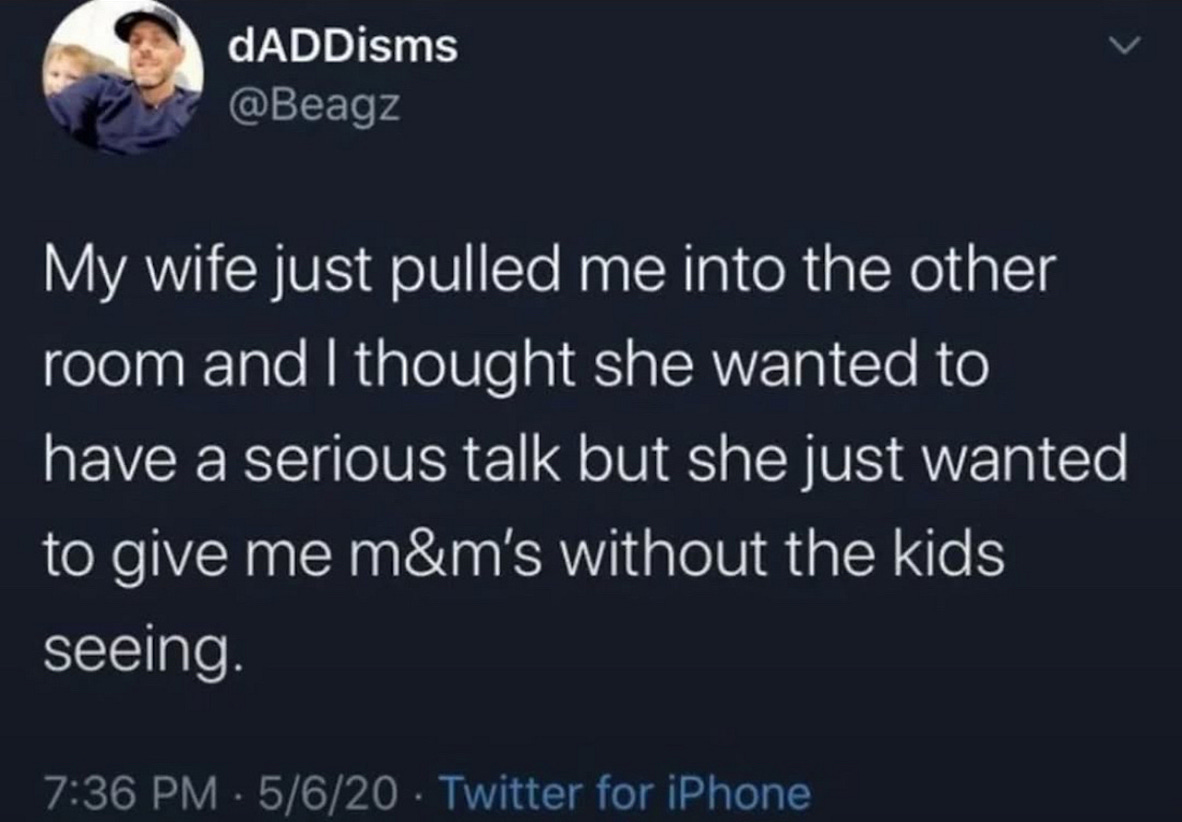The height and width of the screenshot is (822, 1182).
Task: Click the word "seeing." ending the tweet
Action: pos(142,650)
